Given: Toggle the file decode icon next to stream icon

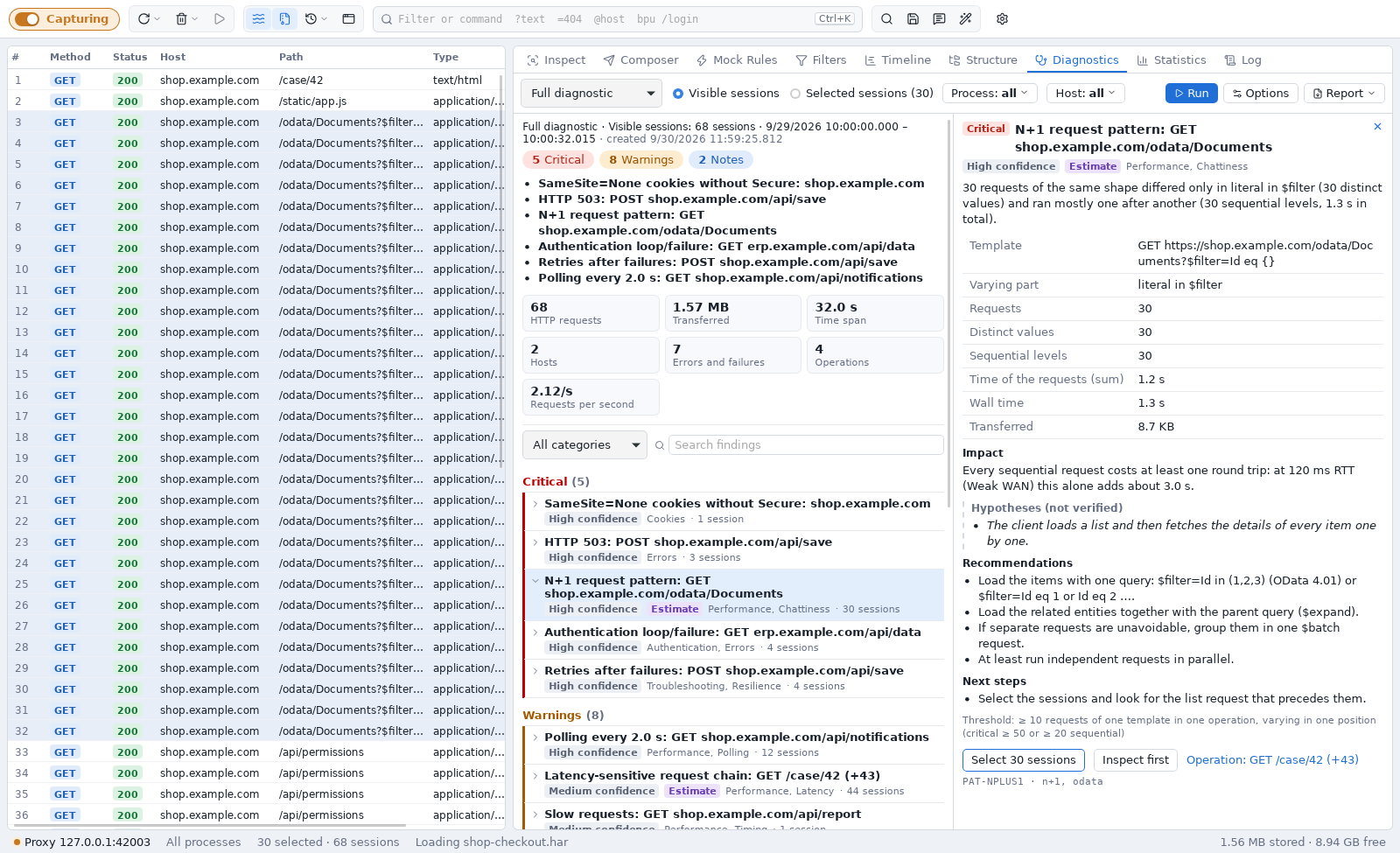Looking at the screenshot, I should (x=285, y=18).
